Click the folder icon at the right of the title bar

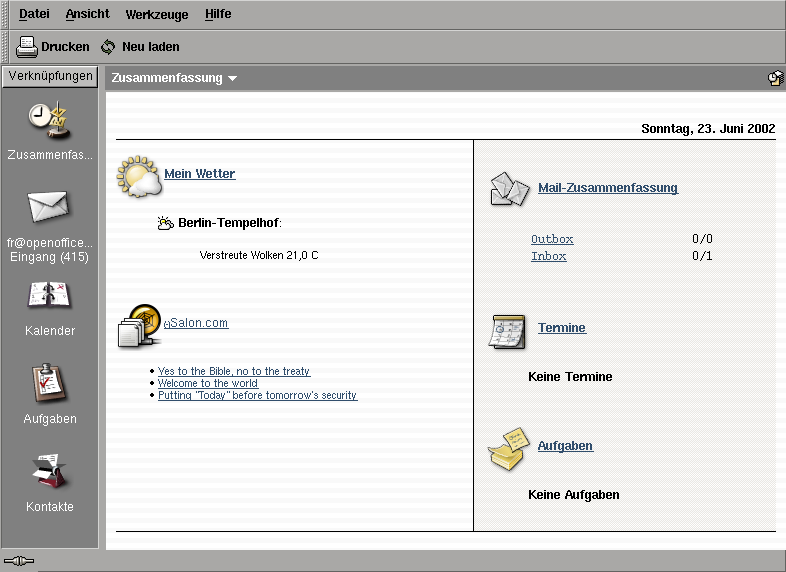tap(775, 78)
